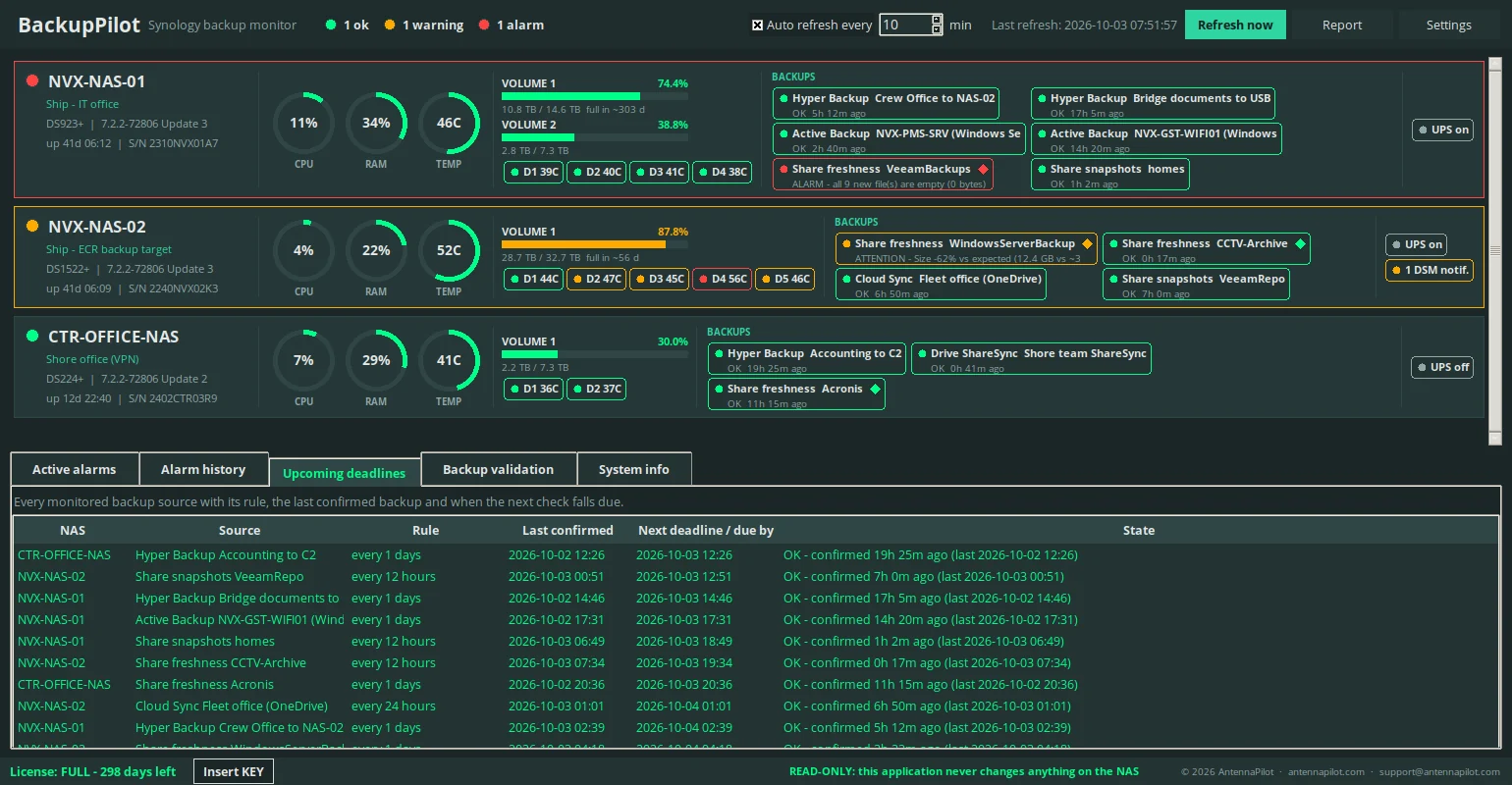Click the auto refresh minutes stepper arrows
The image size is (1512, 785).
click(x=937, y=25)
